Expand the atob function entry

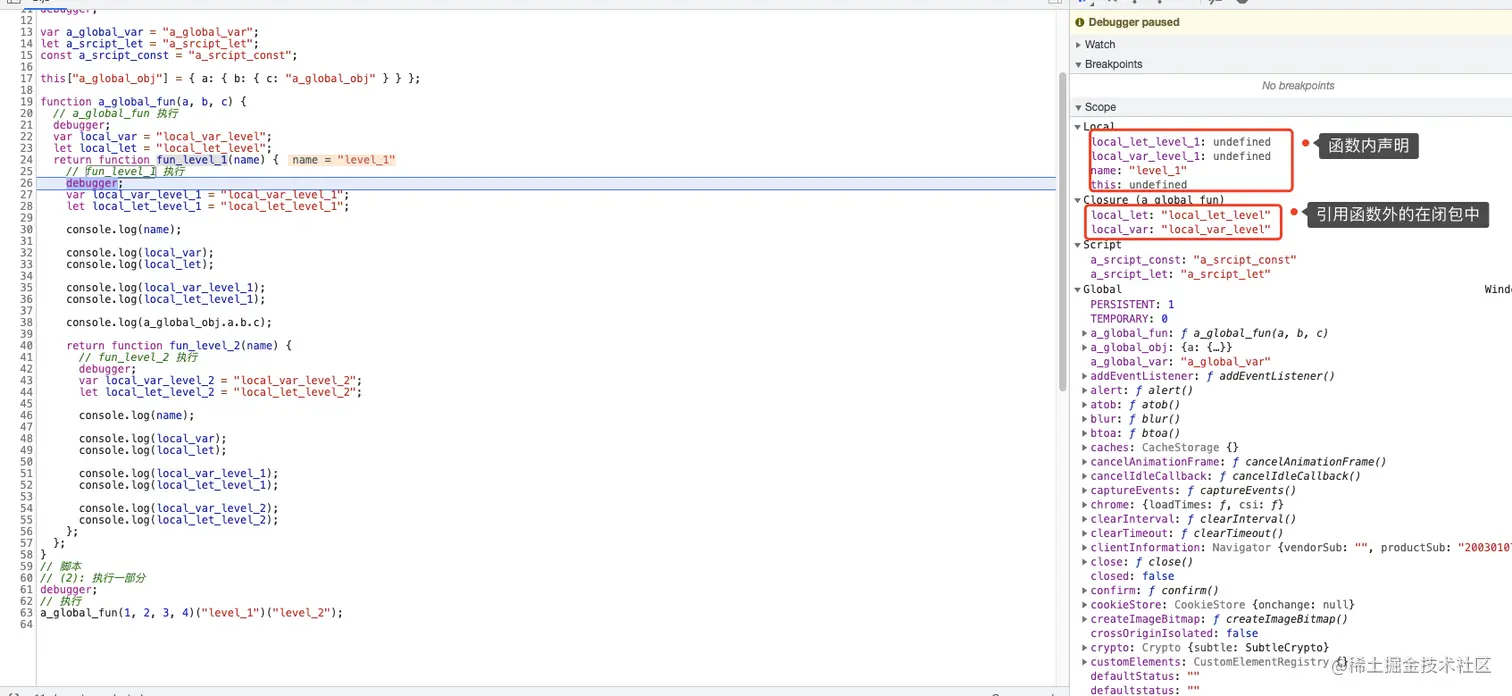pyautogui.click(x=1086, y=405)
